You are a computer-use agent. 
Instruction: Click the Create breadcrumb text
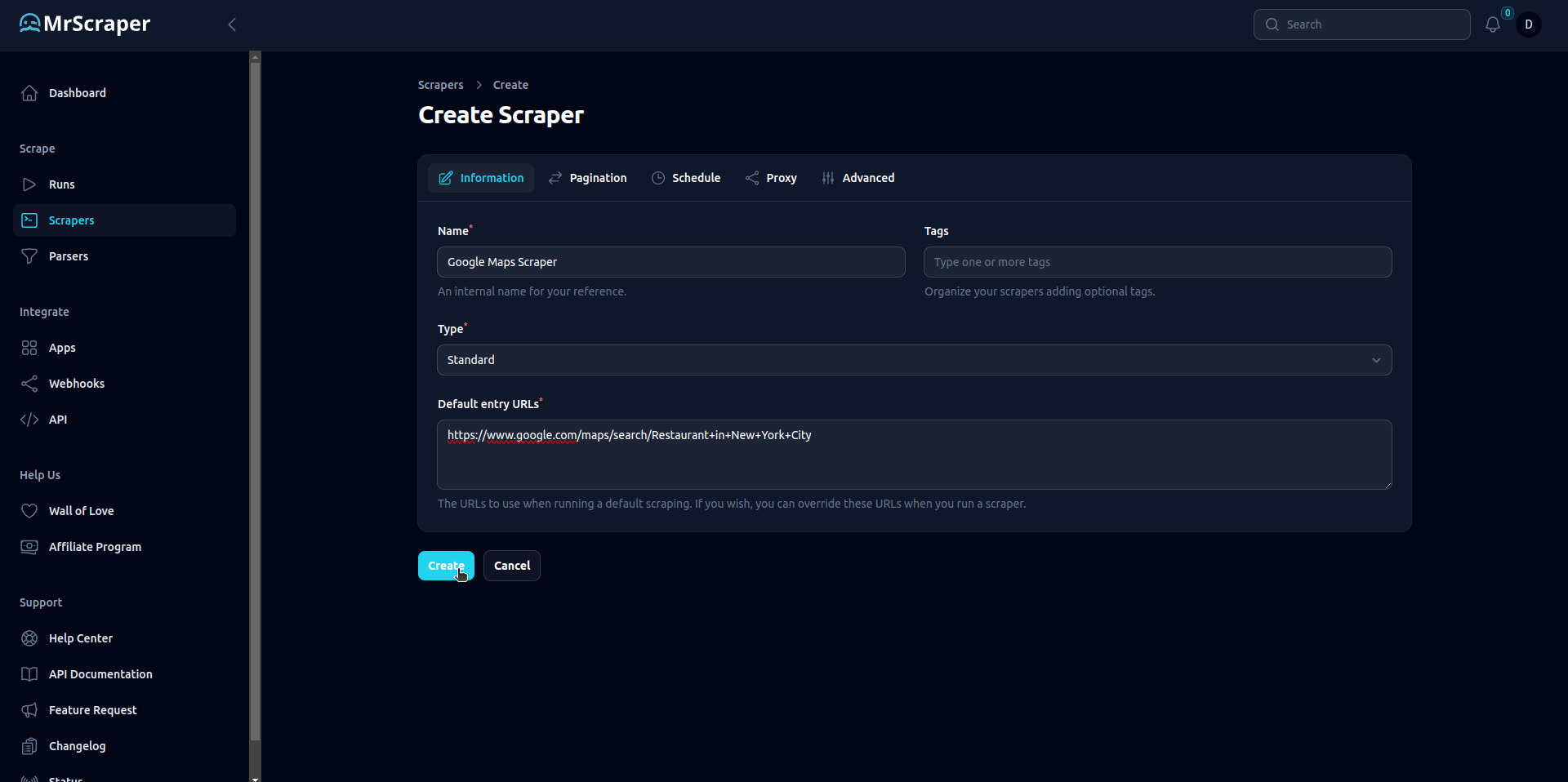[x=510, y=85]
